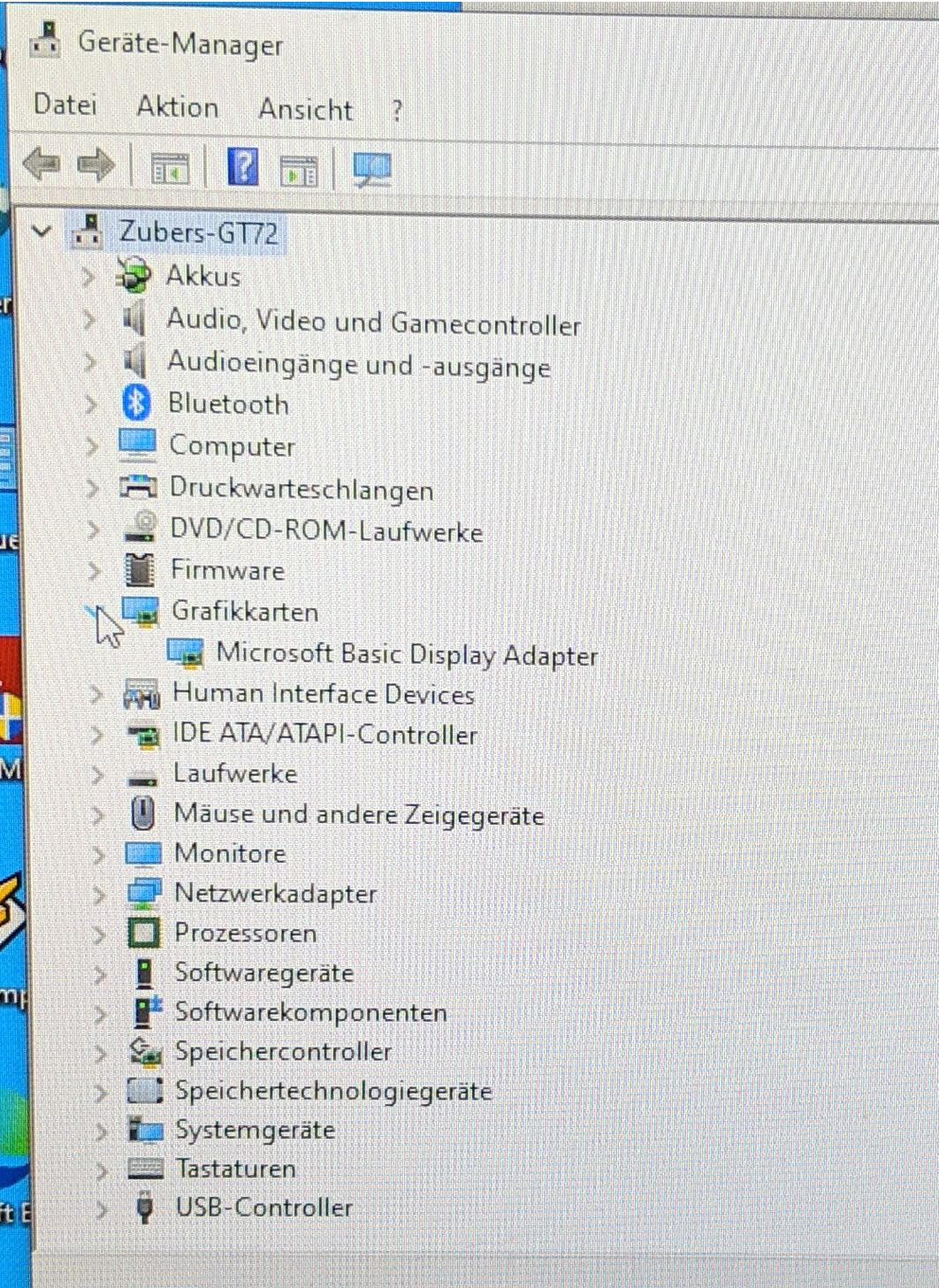Viewport: 939px width, 1288px height.
Task: Click the Softwarekomponenten icon
Action: [147, 1011]
